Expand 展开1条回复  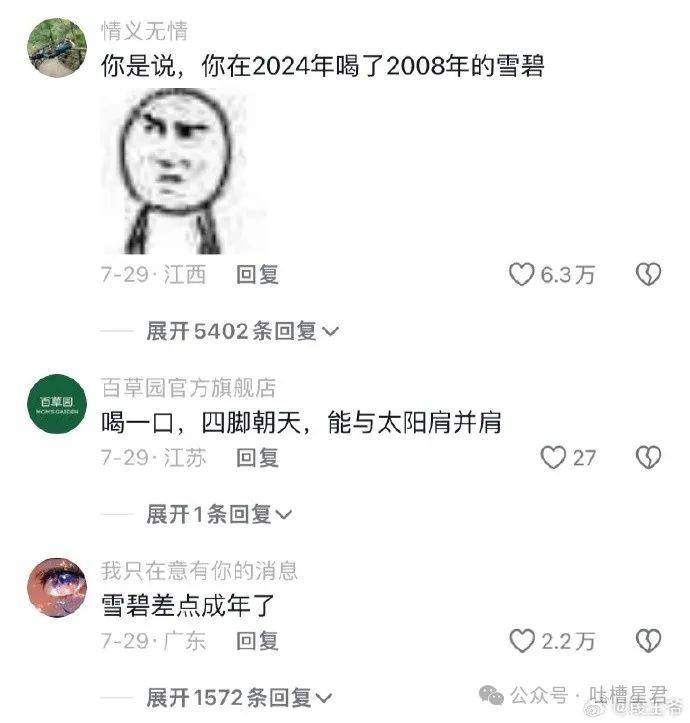(x=219, y=514)
